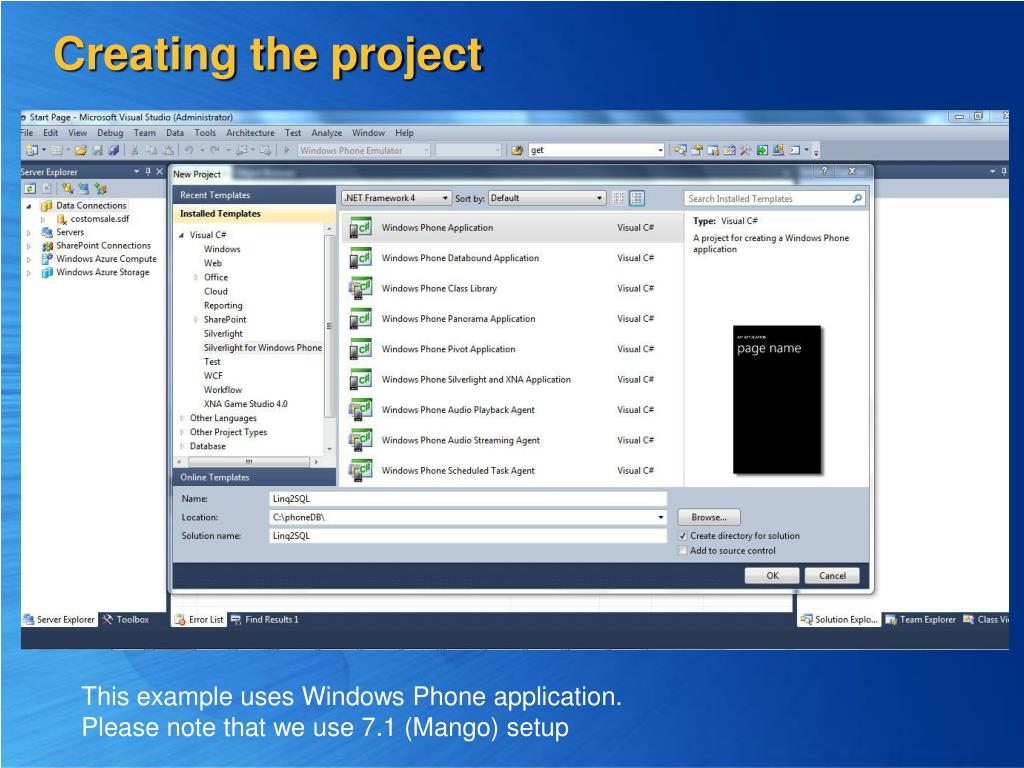The image size is (1024, 768).
Task: Open the Tools menu
Action: point(205,133)
